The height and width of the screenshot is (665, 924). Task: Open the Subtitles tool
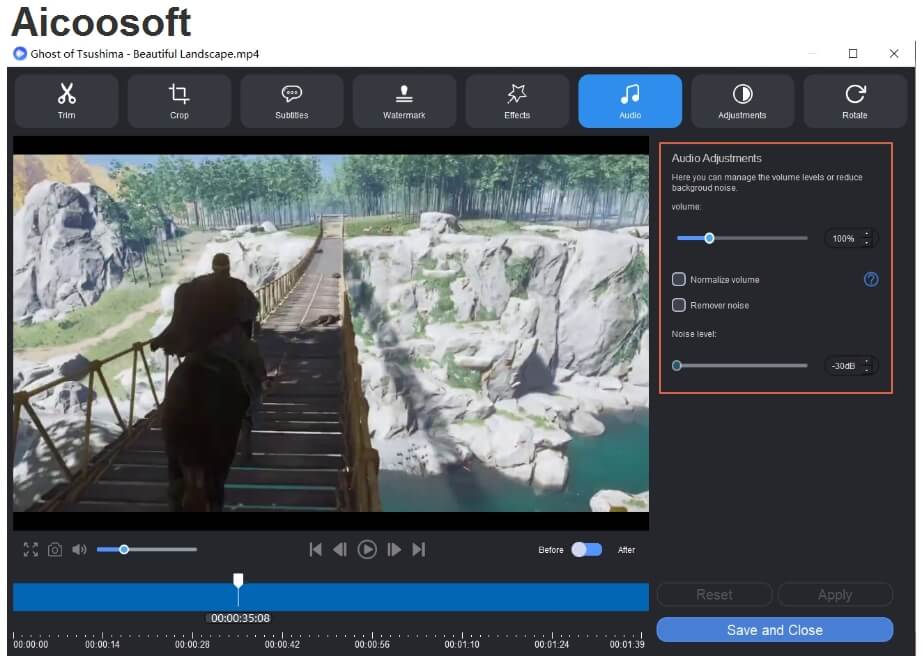tap(292, 101)
